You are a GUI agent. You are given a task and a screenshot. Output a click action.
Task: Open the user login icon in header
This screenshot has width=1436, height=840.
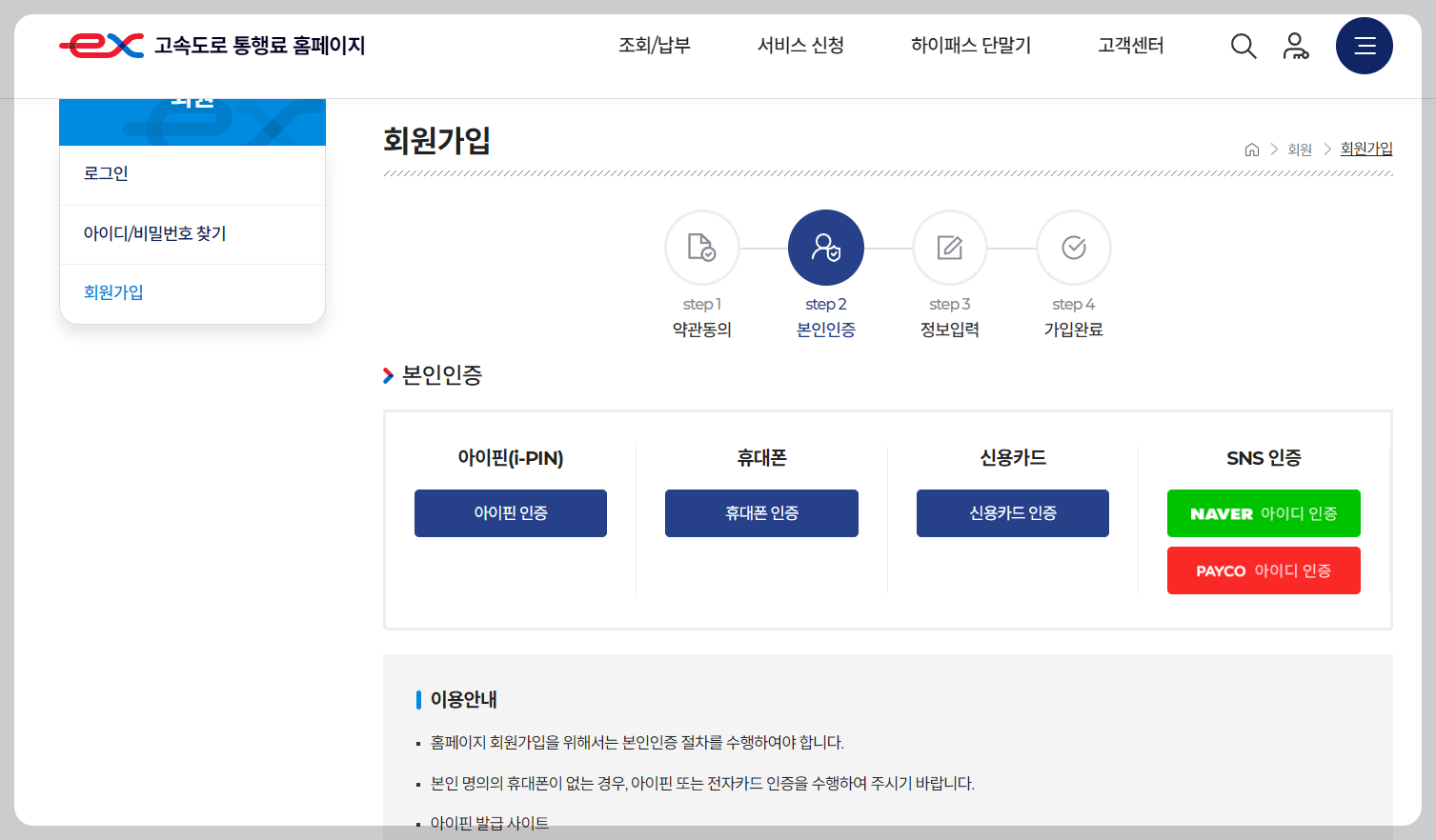pos(1295,45)
